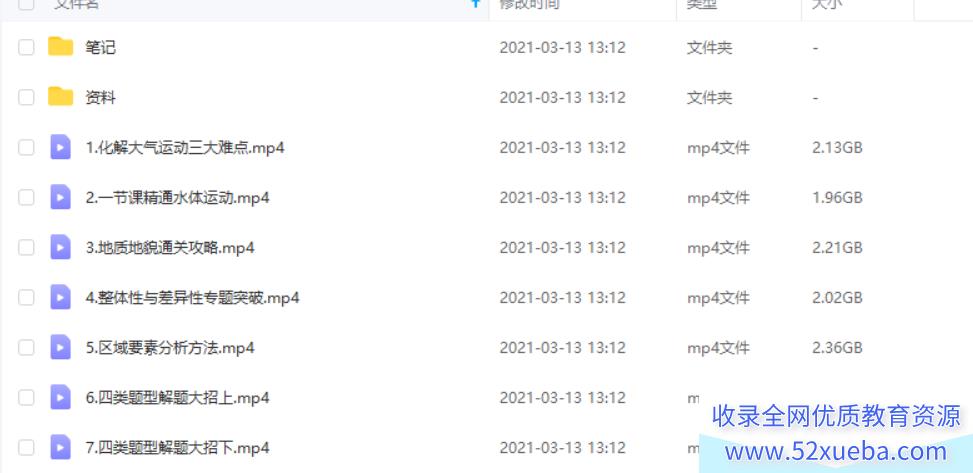Viewport: 973px width, 473px height.
Task: Click video icon for 5.区域要素分析方法.mp4
Action: pyautogui.click(x=60, y=348)
